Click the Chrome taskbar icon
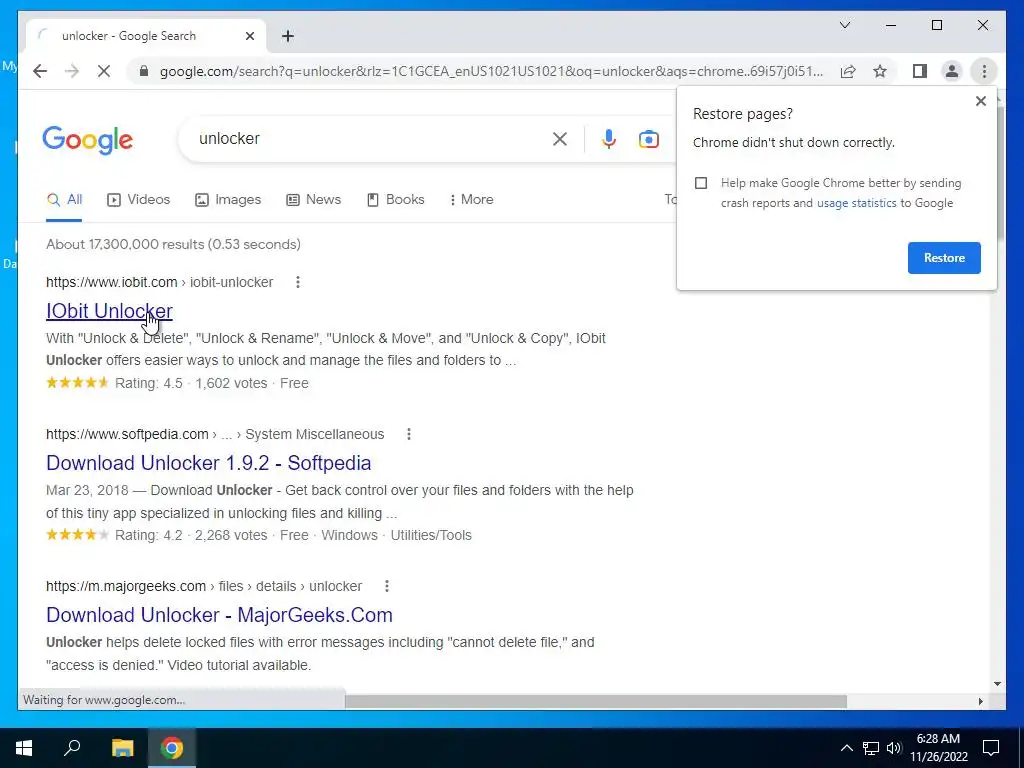Image resolution: width=1024 pixels, height=768 pixels. tap(172, 748)
